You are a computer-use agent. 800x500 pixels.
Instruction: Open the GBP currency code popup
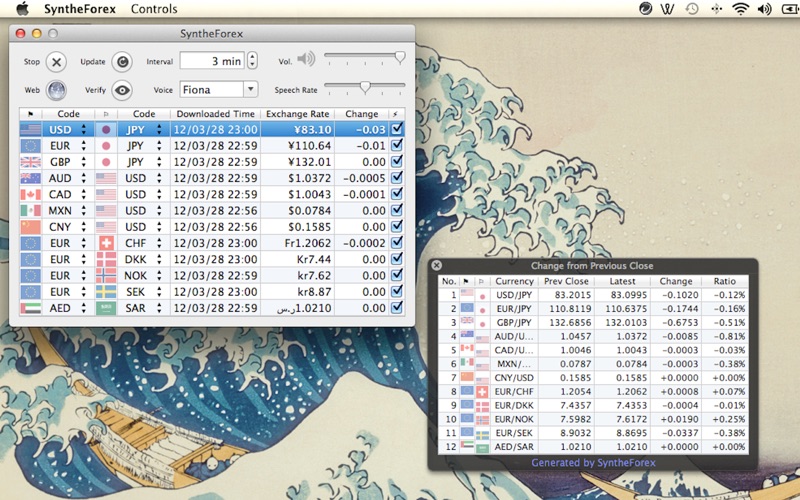point(67,162)
